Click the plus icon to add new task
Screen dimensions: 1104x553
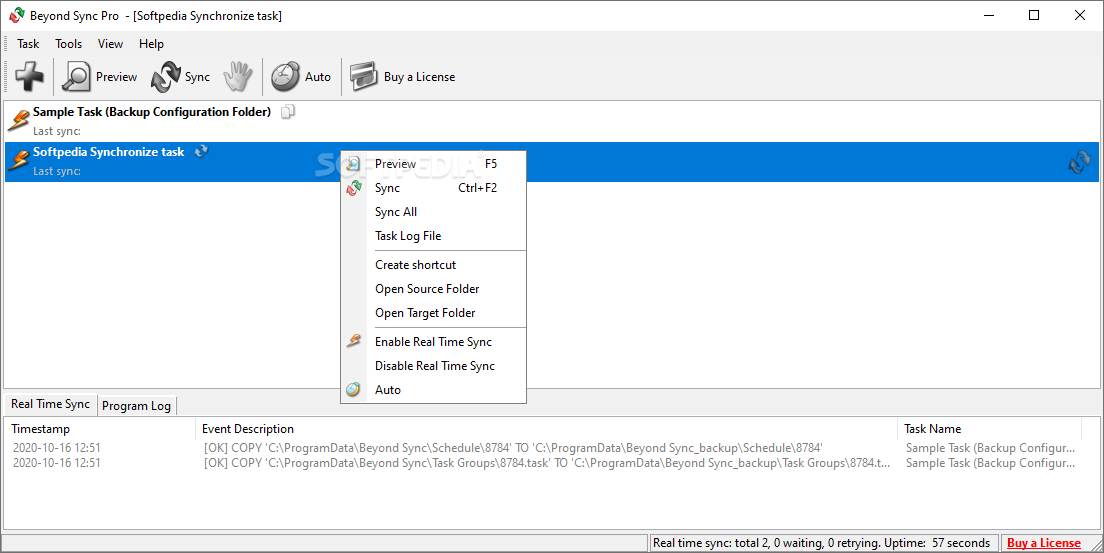click(x=30, y=76)
